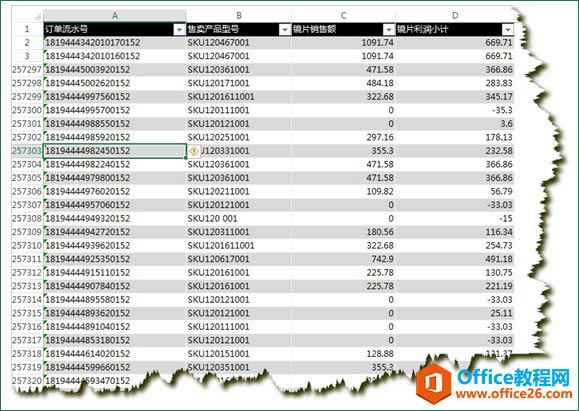The image size is (579, 411).
Task: Click sales value 742.9
Action: (343, 259)
